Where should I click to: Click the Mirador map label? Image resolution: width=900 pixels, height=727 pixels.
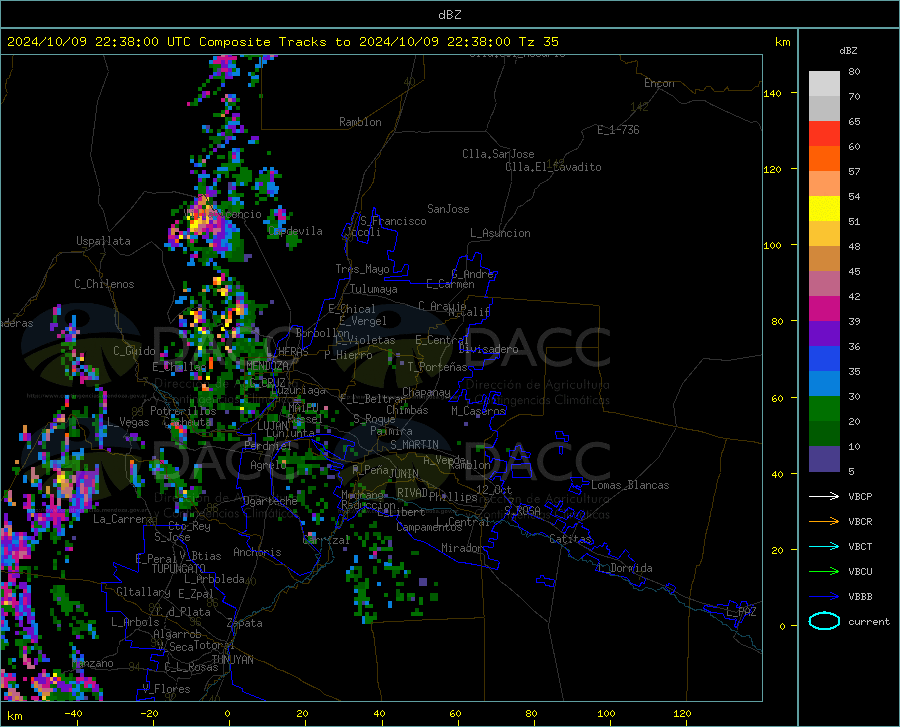click(462, 548)
